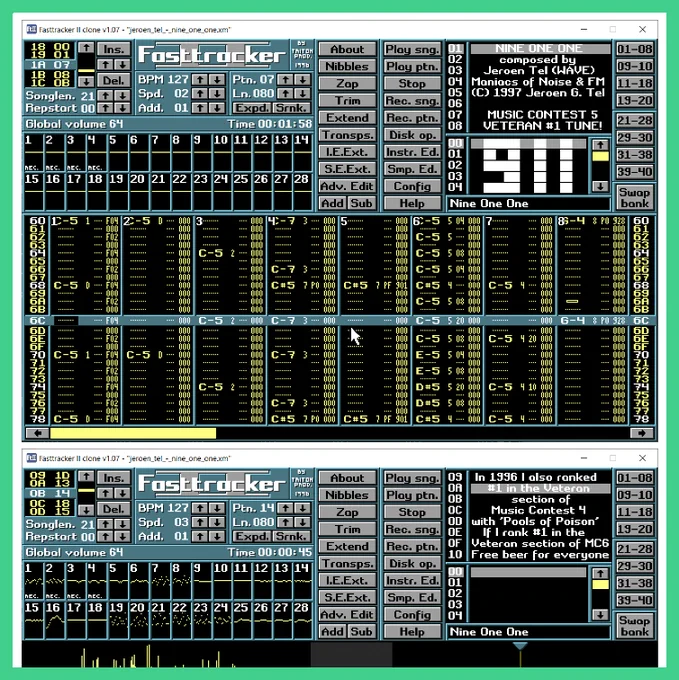Decrease Add. value in top window
The width and height of the screenshot is (679, 680).
tap(217, 108)
